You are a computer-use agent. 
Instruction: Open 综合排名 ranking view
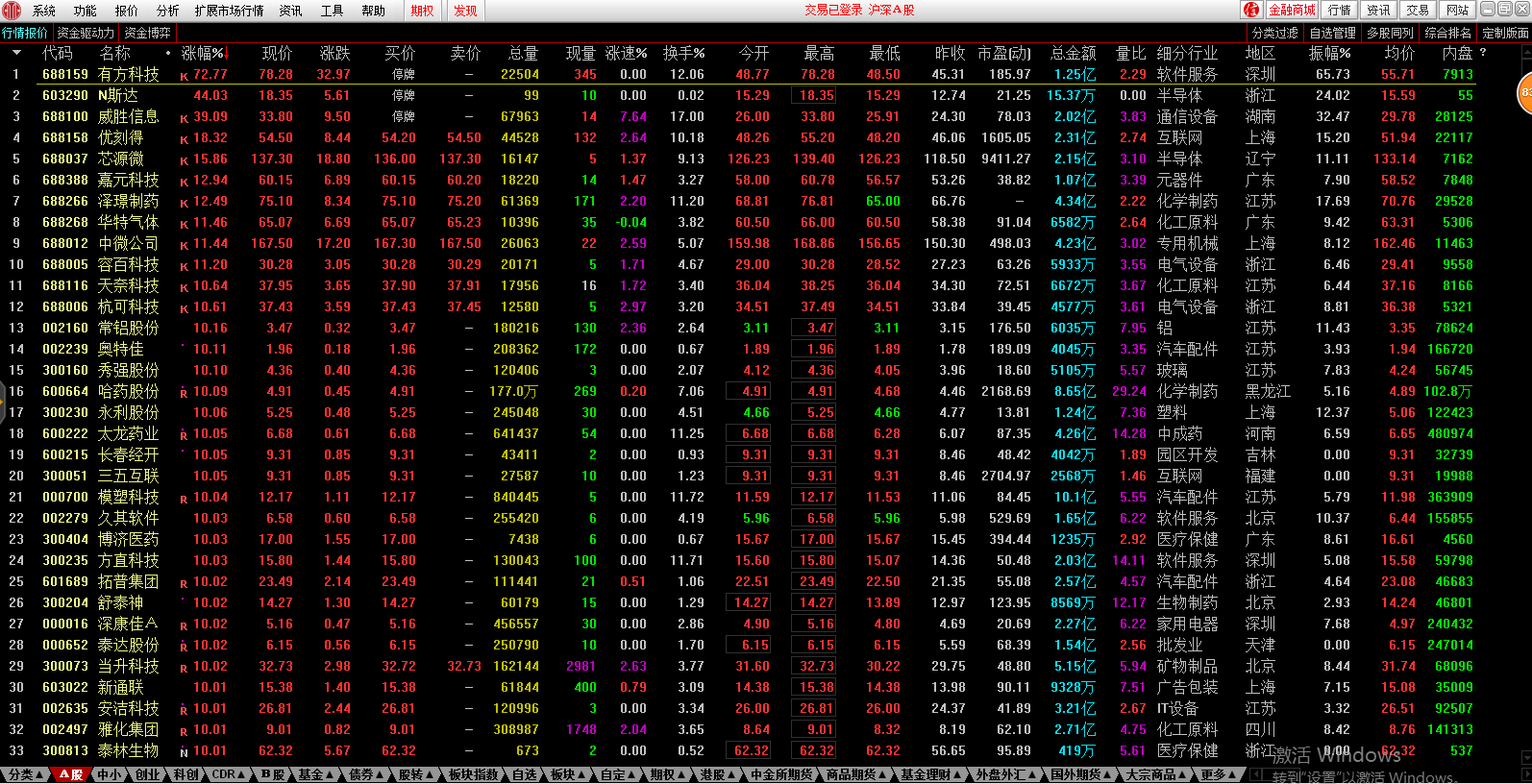1448,33
